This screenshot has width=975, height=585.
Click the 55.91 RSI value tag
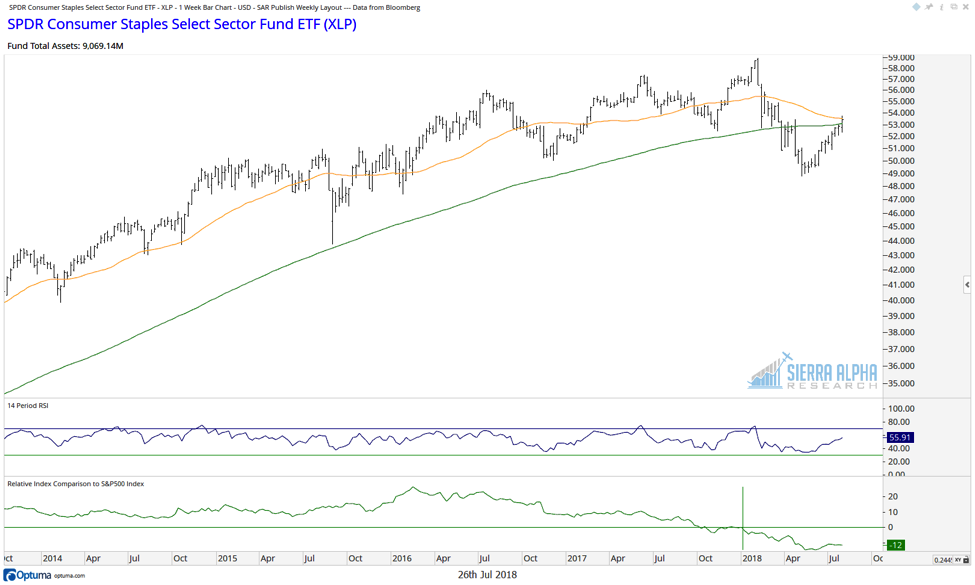900,438
